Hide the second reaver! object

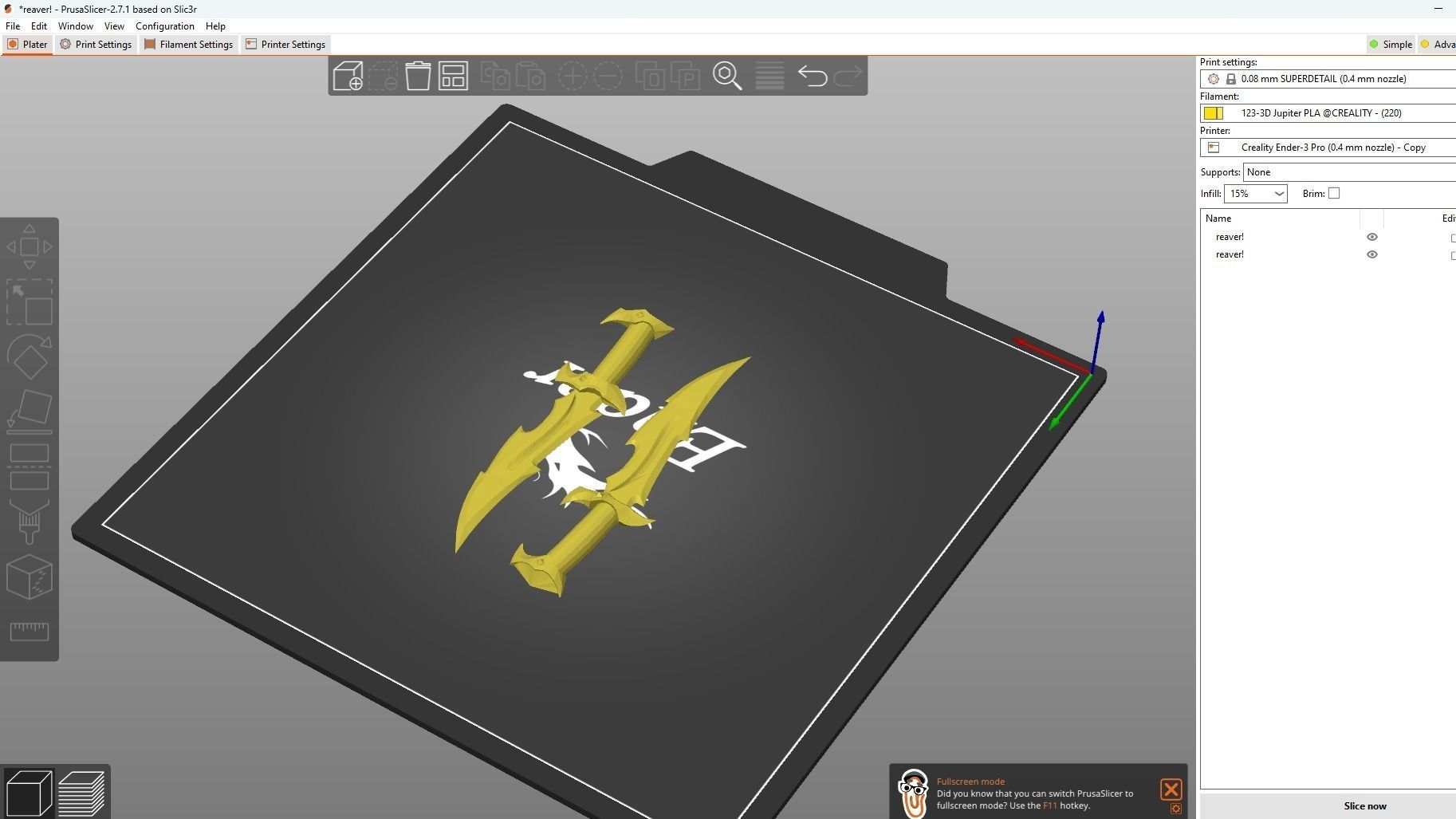1371,254
